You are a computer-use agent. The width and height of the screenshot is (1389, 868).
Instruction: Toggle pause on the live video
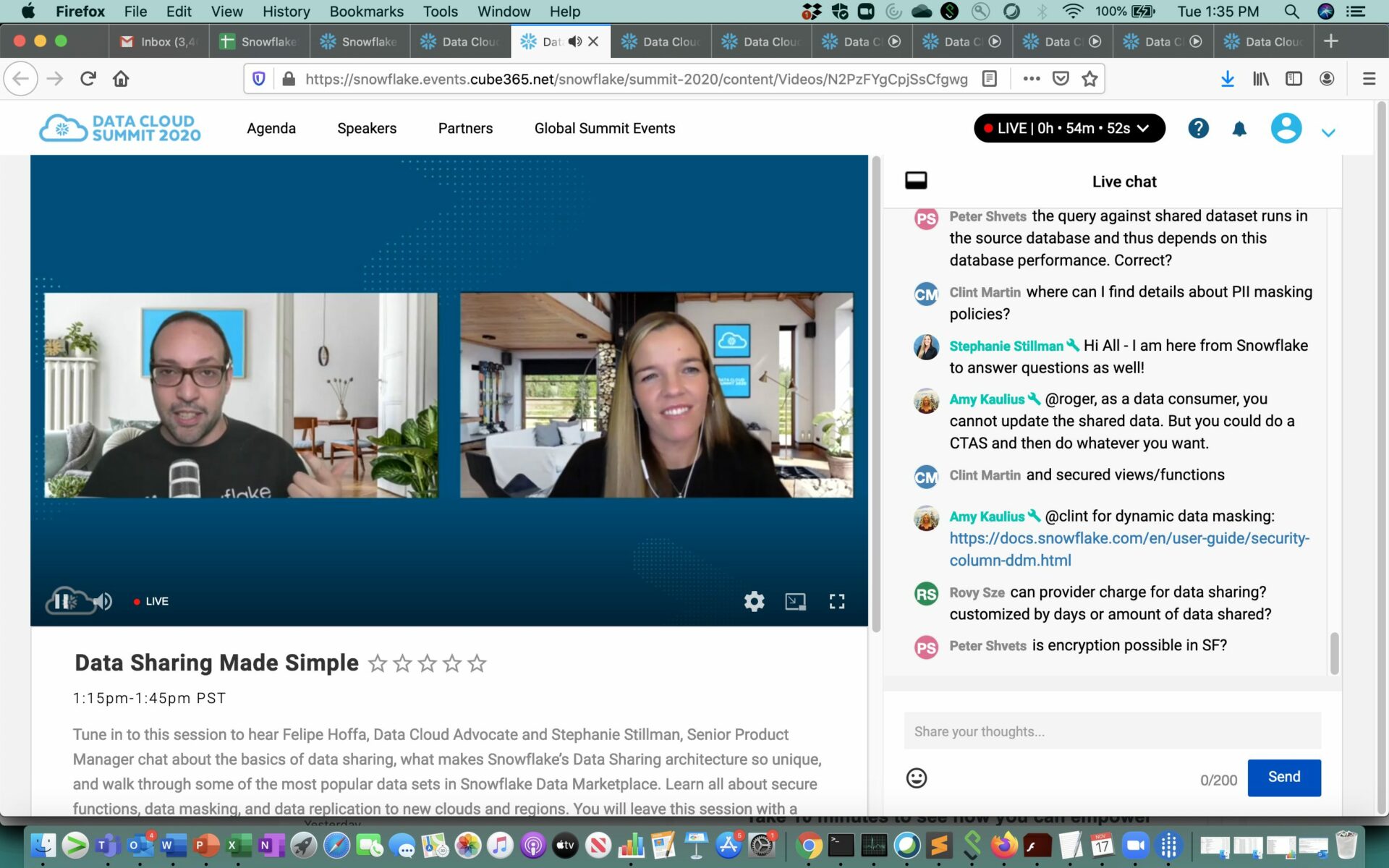(x=62, y=600)
